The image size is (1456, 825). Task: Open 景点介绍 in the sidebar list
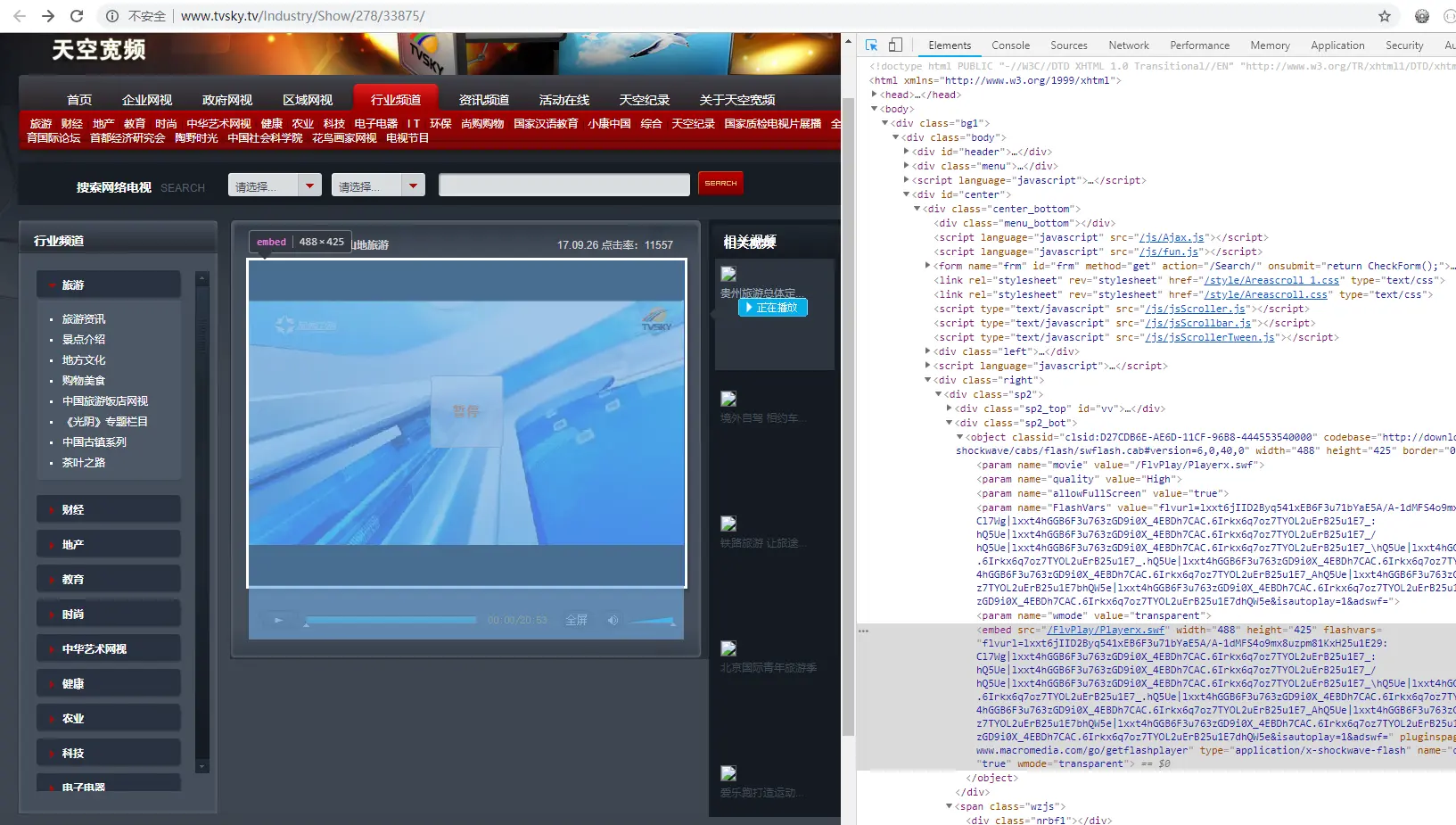pyautogui.click(x=84, y=340)
